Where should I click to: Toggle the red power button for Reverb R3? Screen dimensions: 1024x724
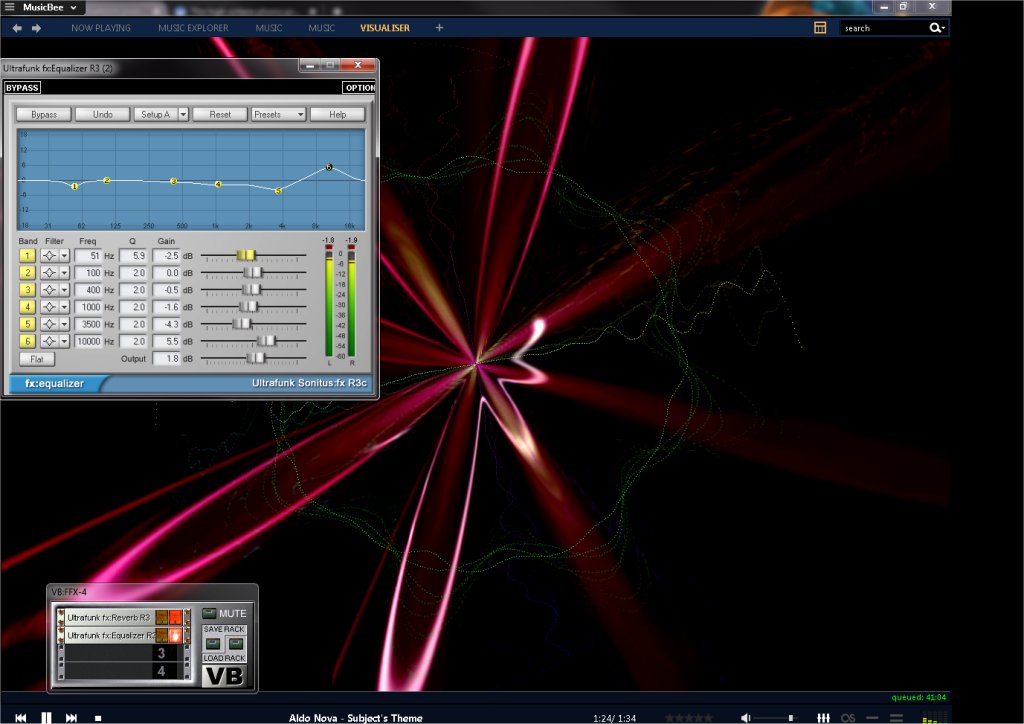point(176,617)
